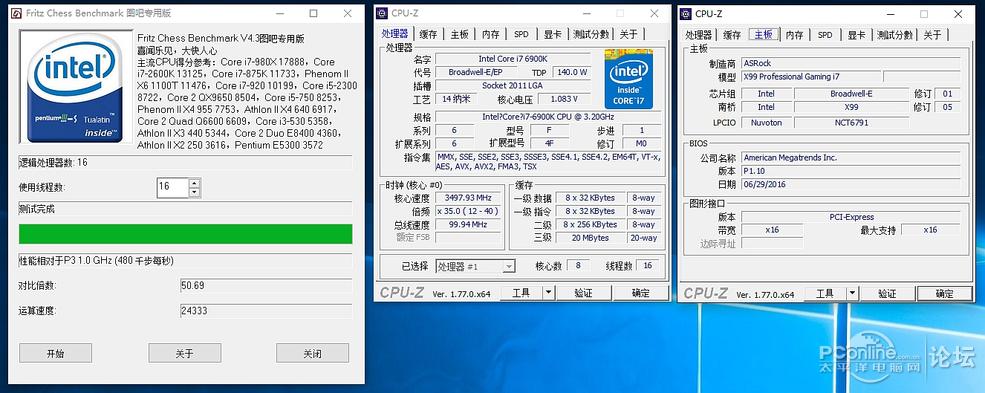Image resolution: width=985 pixels, height=393 pixels.
Task: Click graphic interface version PCI-Express
Action: [x=851, y=217]
